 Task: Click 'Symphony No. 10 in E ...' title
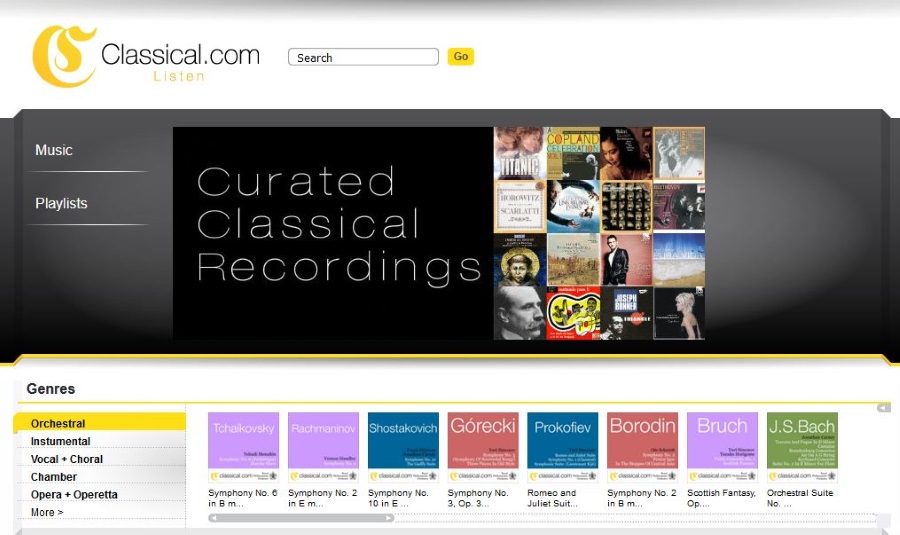[x=398, y=498]
